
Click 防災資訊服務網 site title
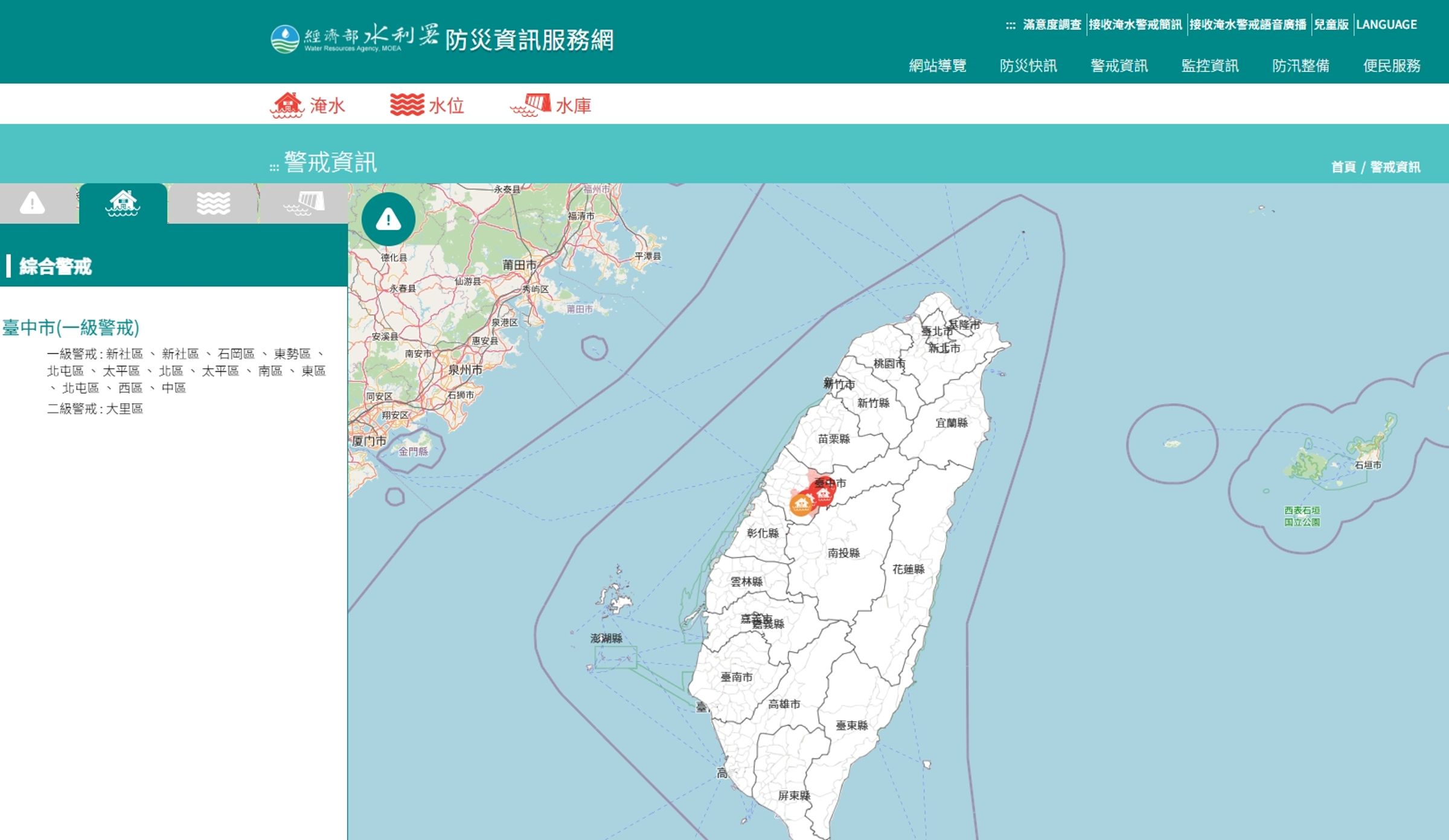point(529,40)
